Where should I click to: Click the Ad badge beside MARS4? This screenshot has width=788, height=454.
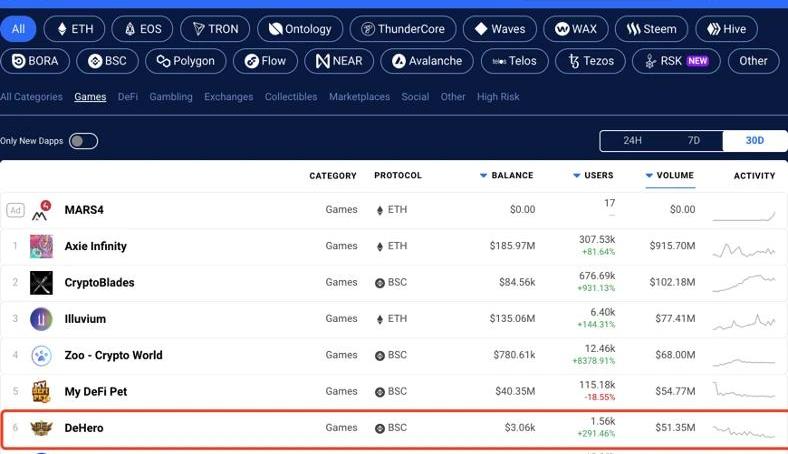[x=15, y=210]
